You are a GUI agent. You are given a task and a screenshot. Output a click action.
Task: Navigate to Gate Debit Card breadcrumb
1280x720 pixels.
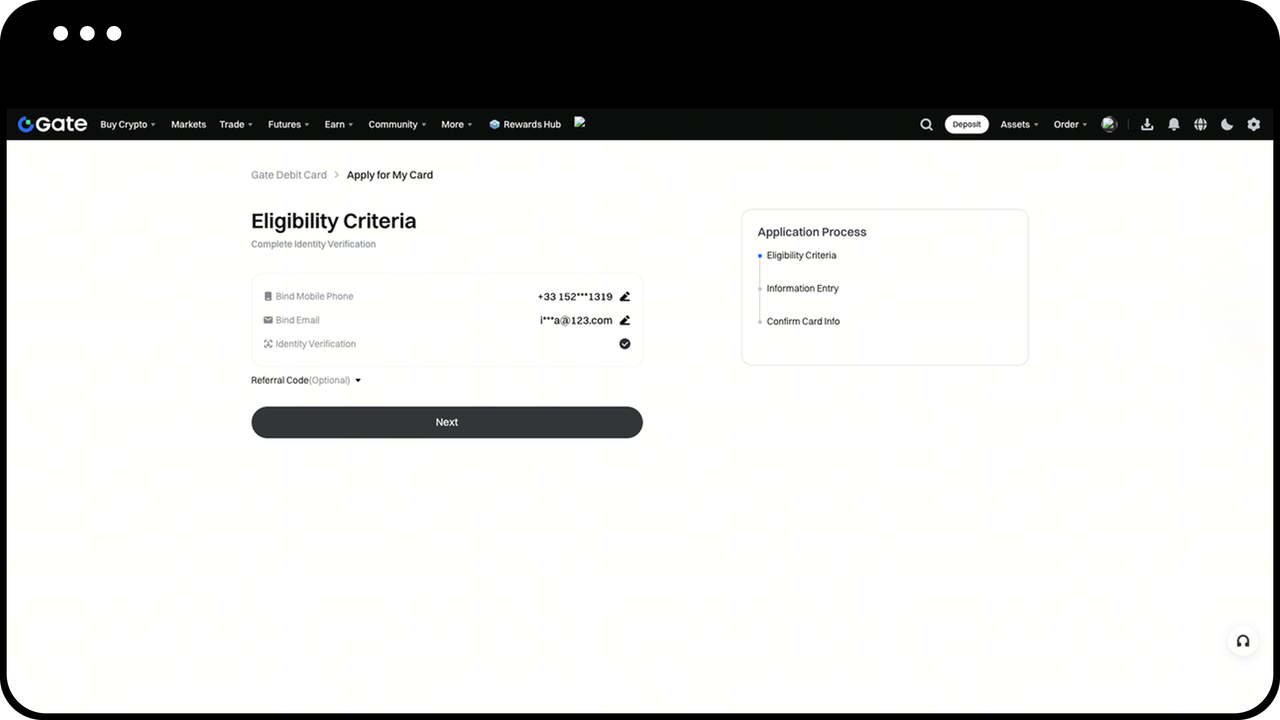click(x=289, y=175)
